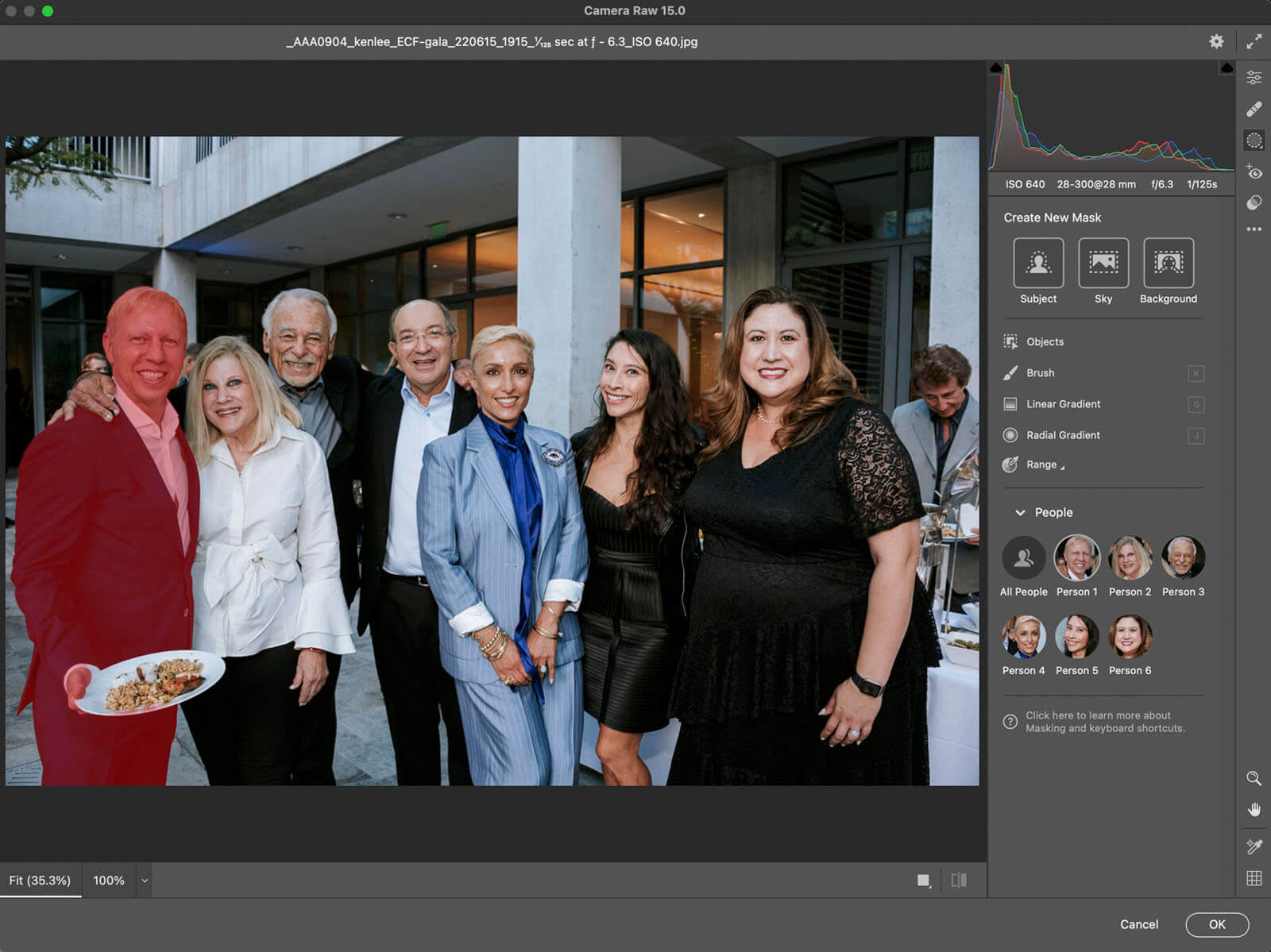This screenshot has height=952, width=1271.
Task: Toggle shadow clipping warning on histogram
Action: [996, 69]
